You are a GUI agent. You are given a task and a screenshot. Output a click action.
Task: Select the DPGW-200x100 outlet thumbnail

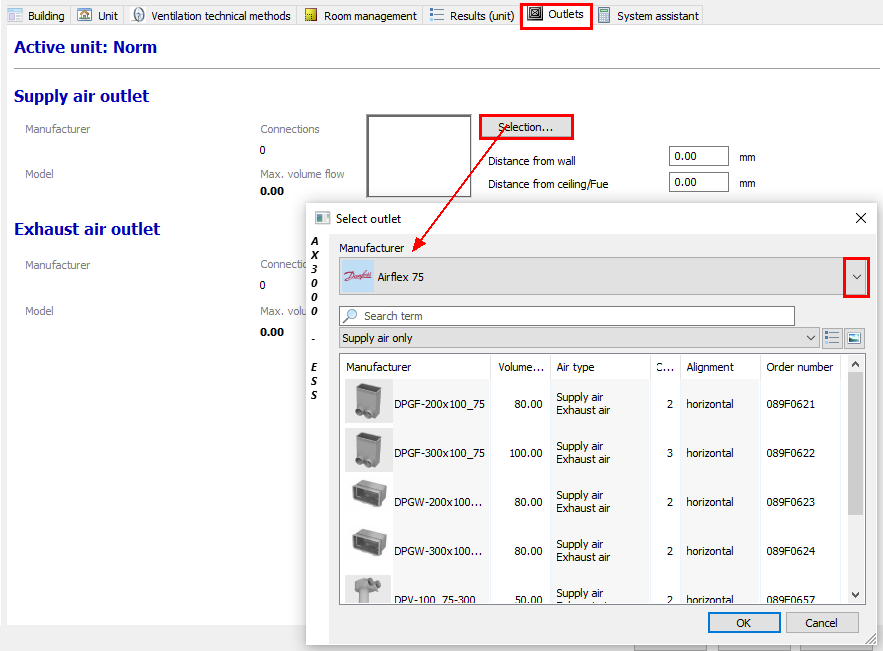point(368,495)
